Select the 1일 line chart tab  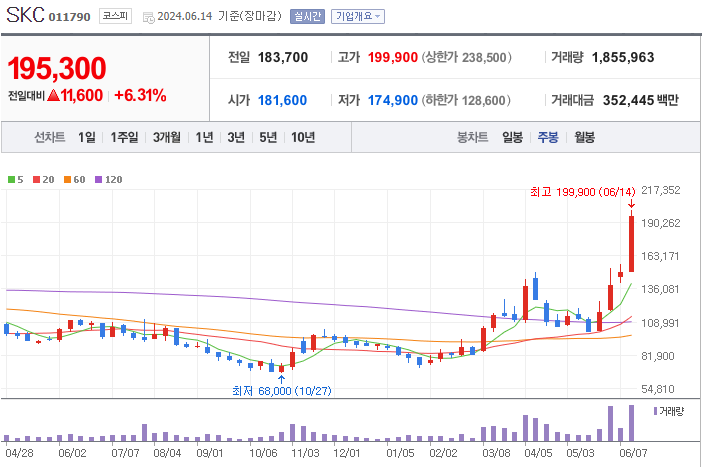[87, 137]
